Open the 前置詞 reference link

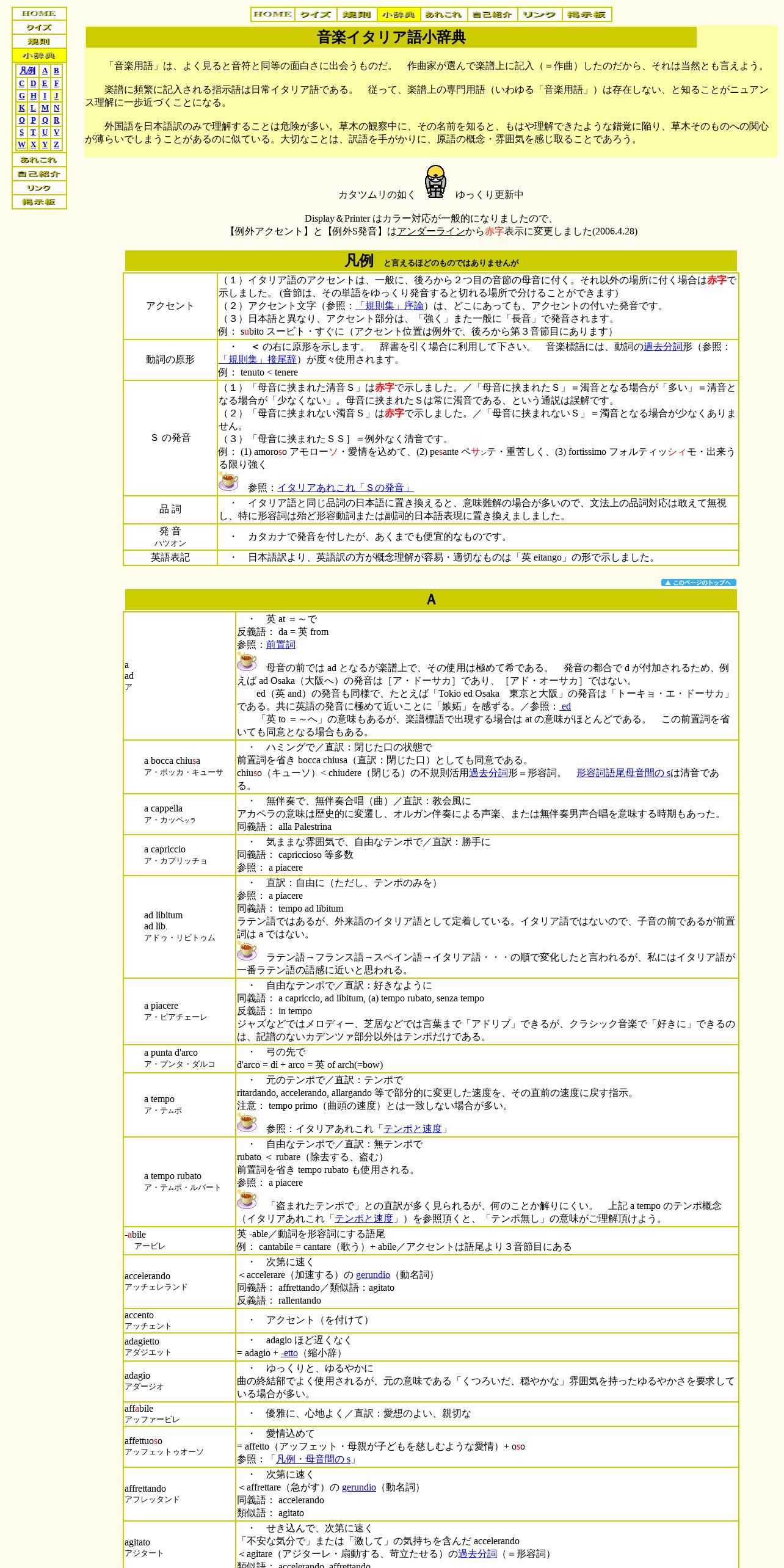click(x=281, y=645)
